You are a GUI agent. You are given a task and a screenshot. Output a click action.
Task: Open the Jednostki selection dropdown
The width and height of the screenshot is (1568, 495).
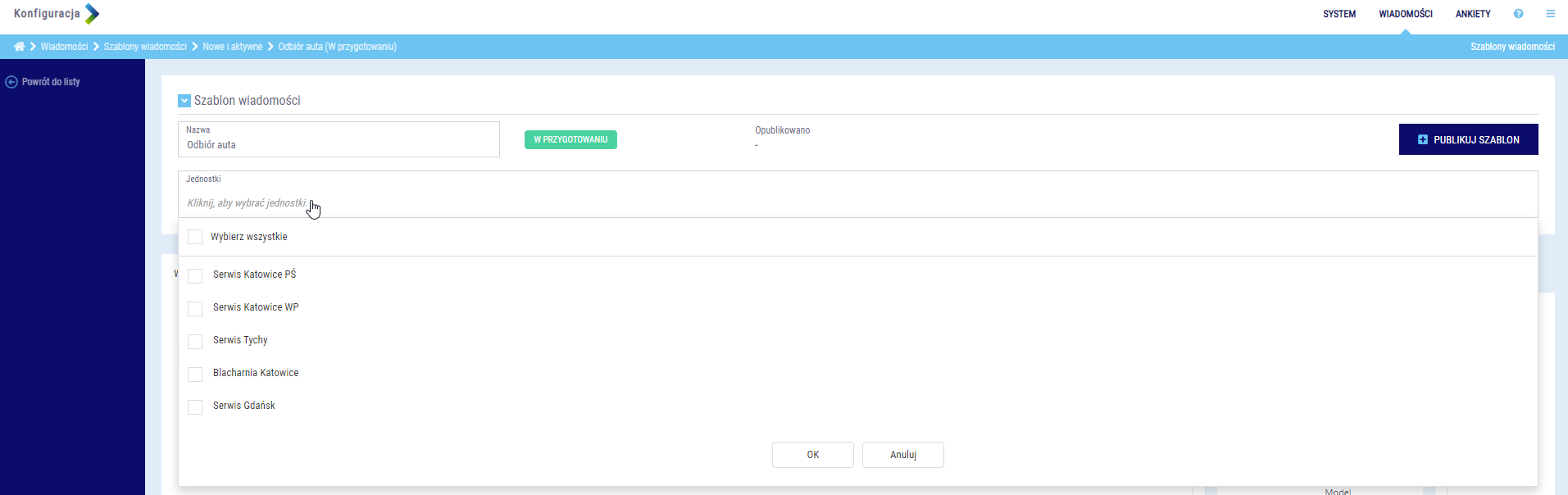tap(857, 202)
